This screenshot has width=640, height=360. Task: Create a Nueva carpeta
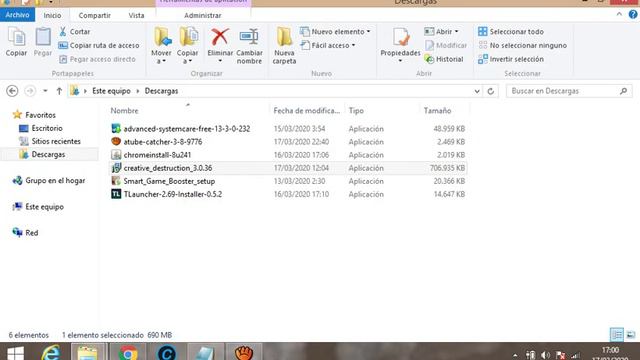click(x=284, y=46)
